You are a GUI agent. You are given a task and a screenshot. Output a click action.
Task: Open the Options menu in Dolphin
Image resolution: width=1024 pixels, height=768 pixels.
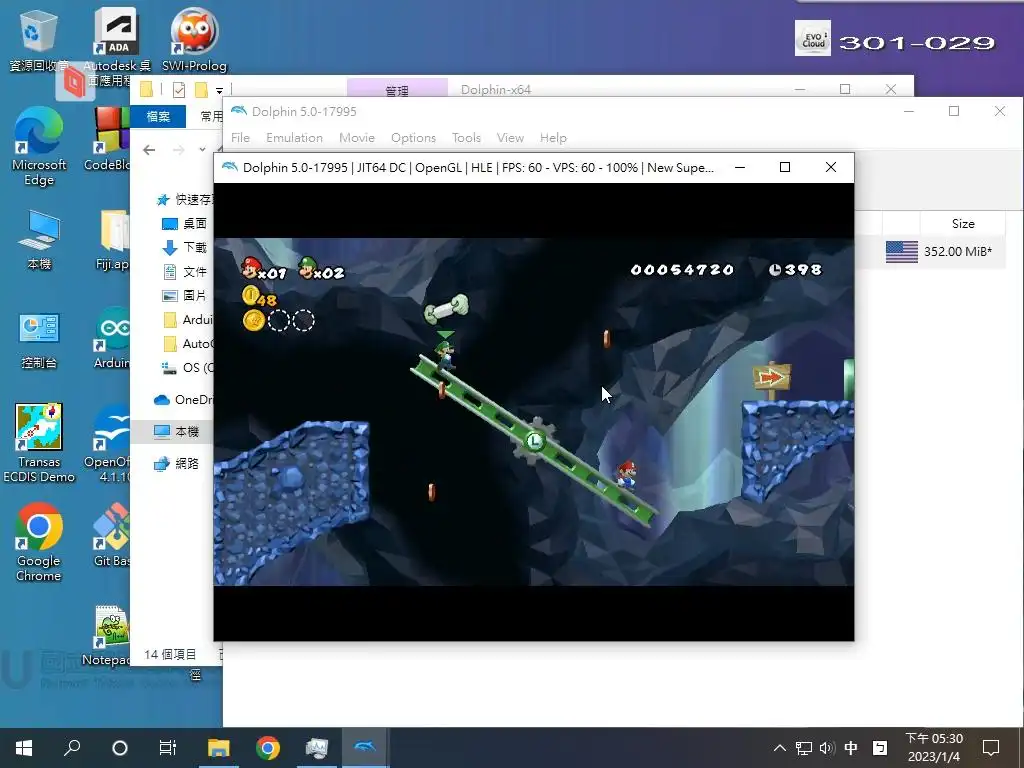[x=413, y=138]
